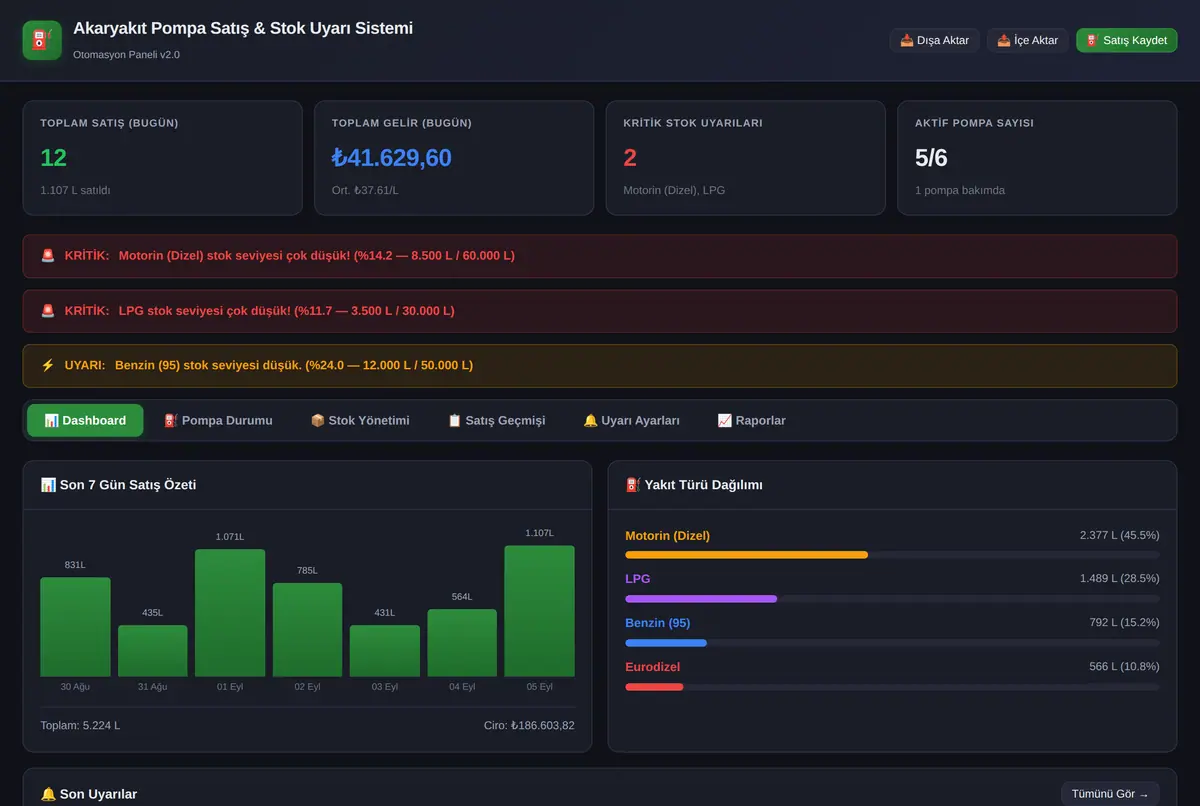The width and height of the screenshot is (1200, 806).
Task: Click the pump icon beside Yakıt Türü Dağılımı
Action: click(633, 485)
